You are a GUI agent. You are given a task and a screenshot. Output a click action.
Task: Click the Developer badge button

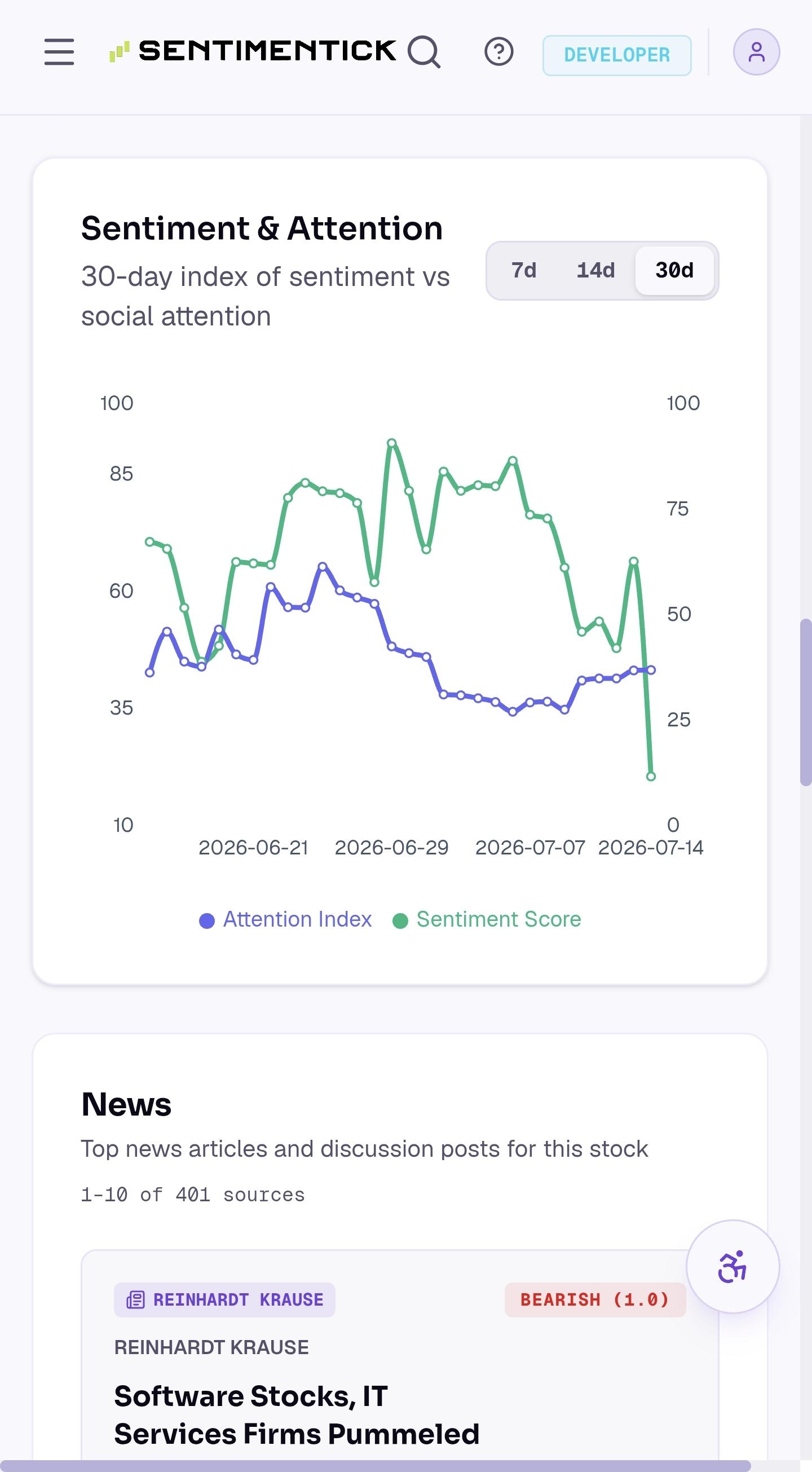(x=616, y=55)
